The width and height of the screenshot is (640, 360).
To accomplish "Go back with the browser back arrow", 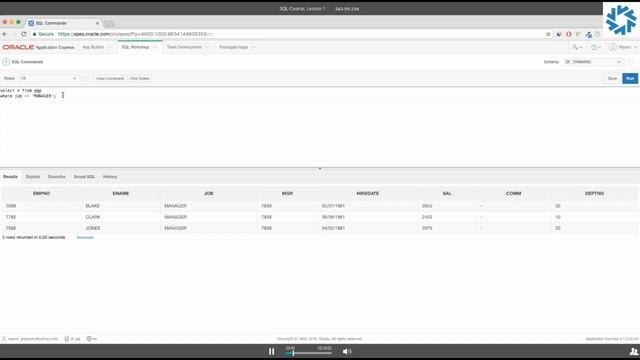I will (5, 34).
